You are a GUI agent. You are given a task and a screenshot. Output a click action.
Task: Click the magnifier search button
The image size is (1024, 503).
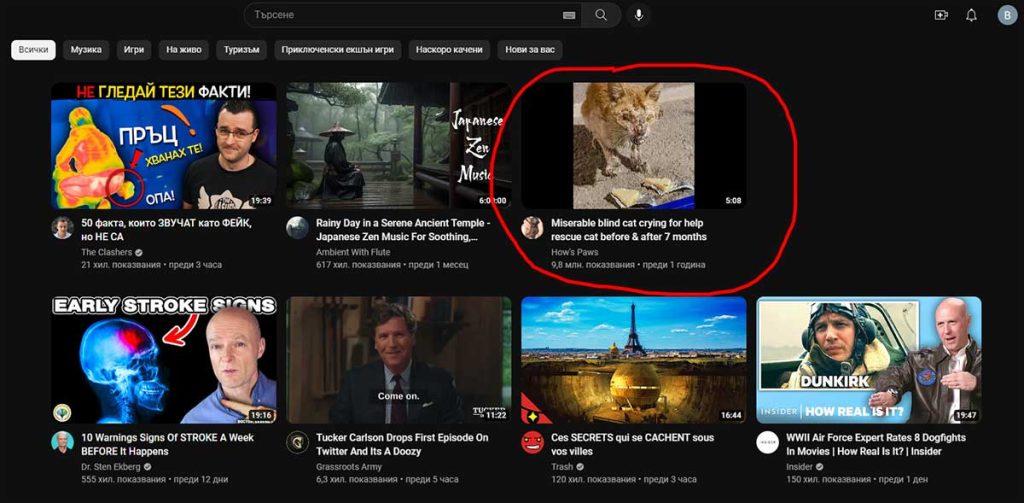(x=601, y=15)
